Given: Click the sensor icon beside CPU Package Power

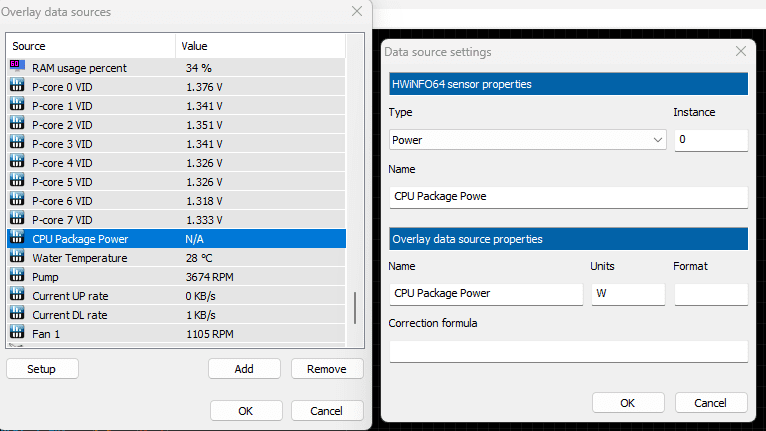Looking at the screenshot, I should click(x=17, y=239).
